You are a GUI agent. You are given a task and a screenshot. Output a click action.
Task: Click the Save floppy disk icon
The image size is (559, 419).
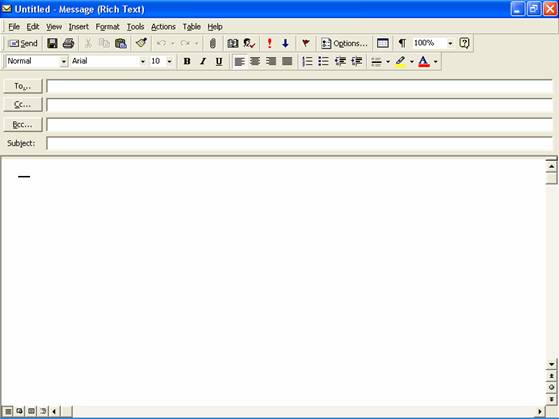(x=52, y=44)
